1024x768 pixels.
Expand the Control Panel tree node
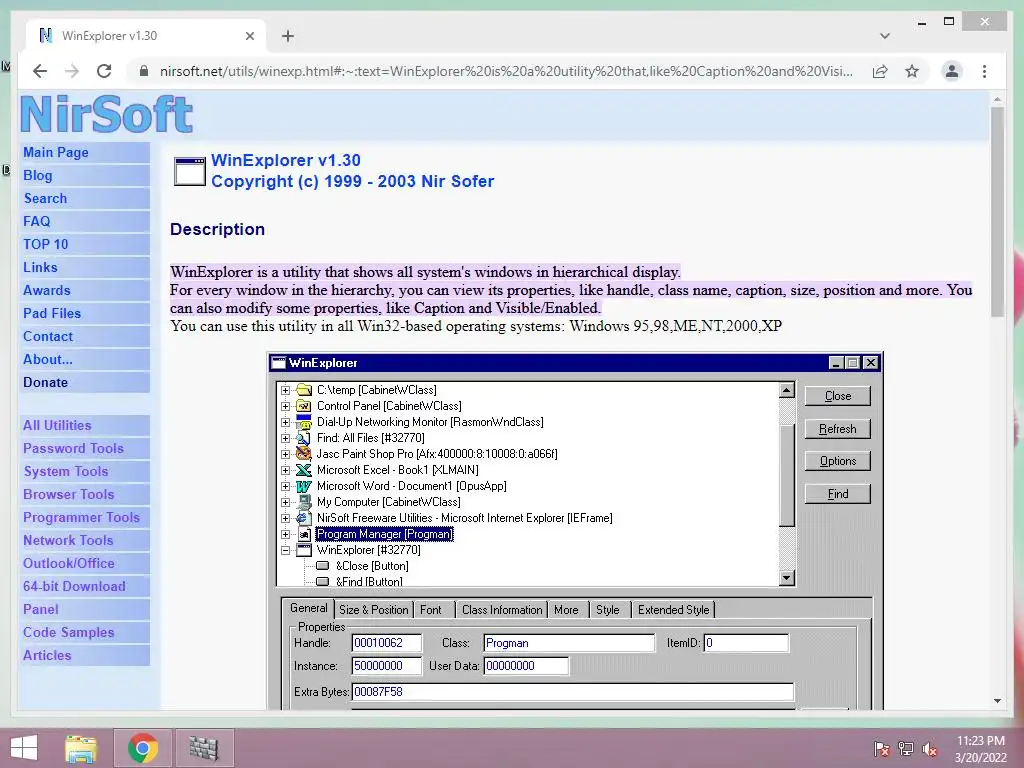coord(285,406)
